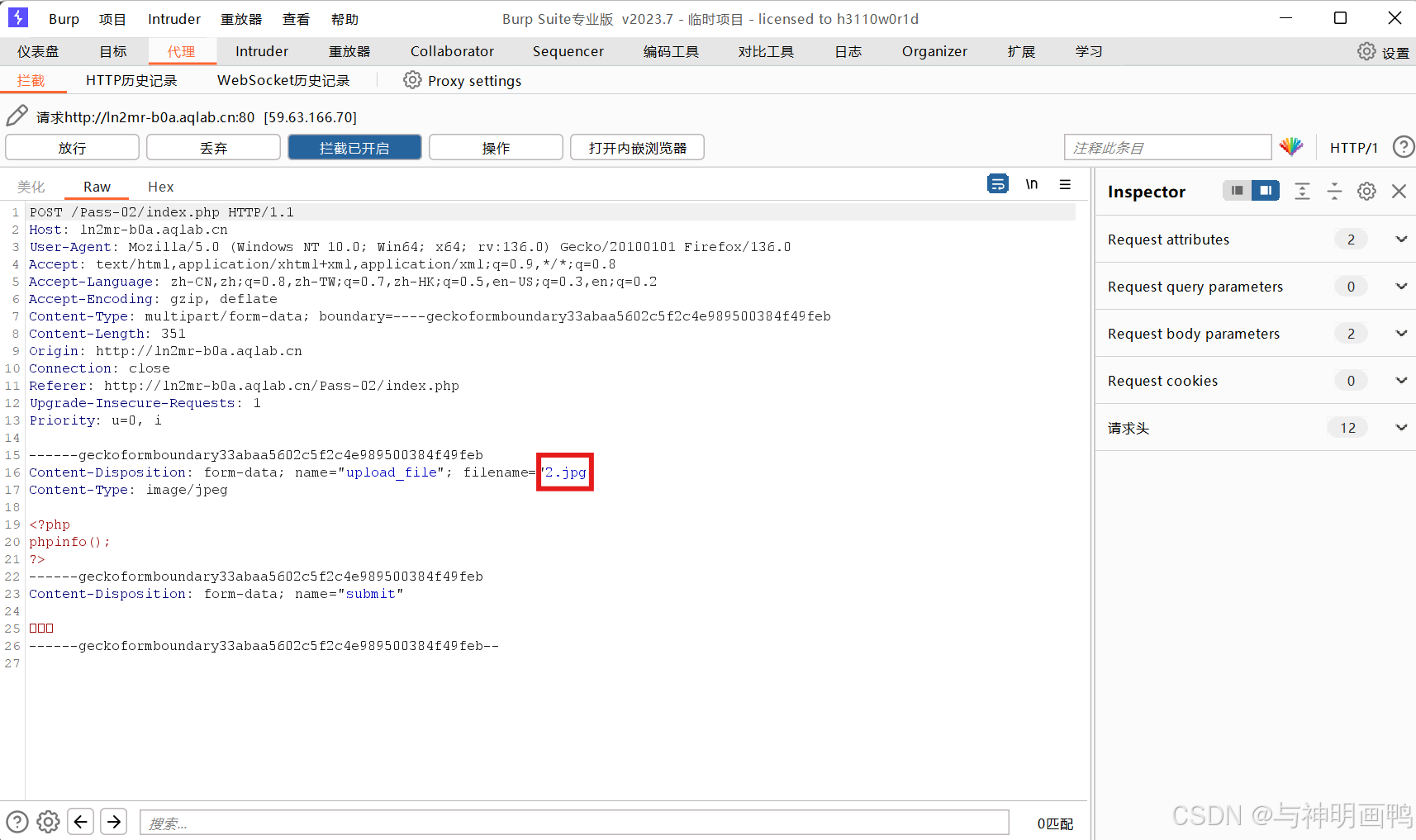Open the editor hamburger options menu
The width and height of the screenshot is (1416, 840).
1065,184
